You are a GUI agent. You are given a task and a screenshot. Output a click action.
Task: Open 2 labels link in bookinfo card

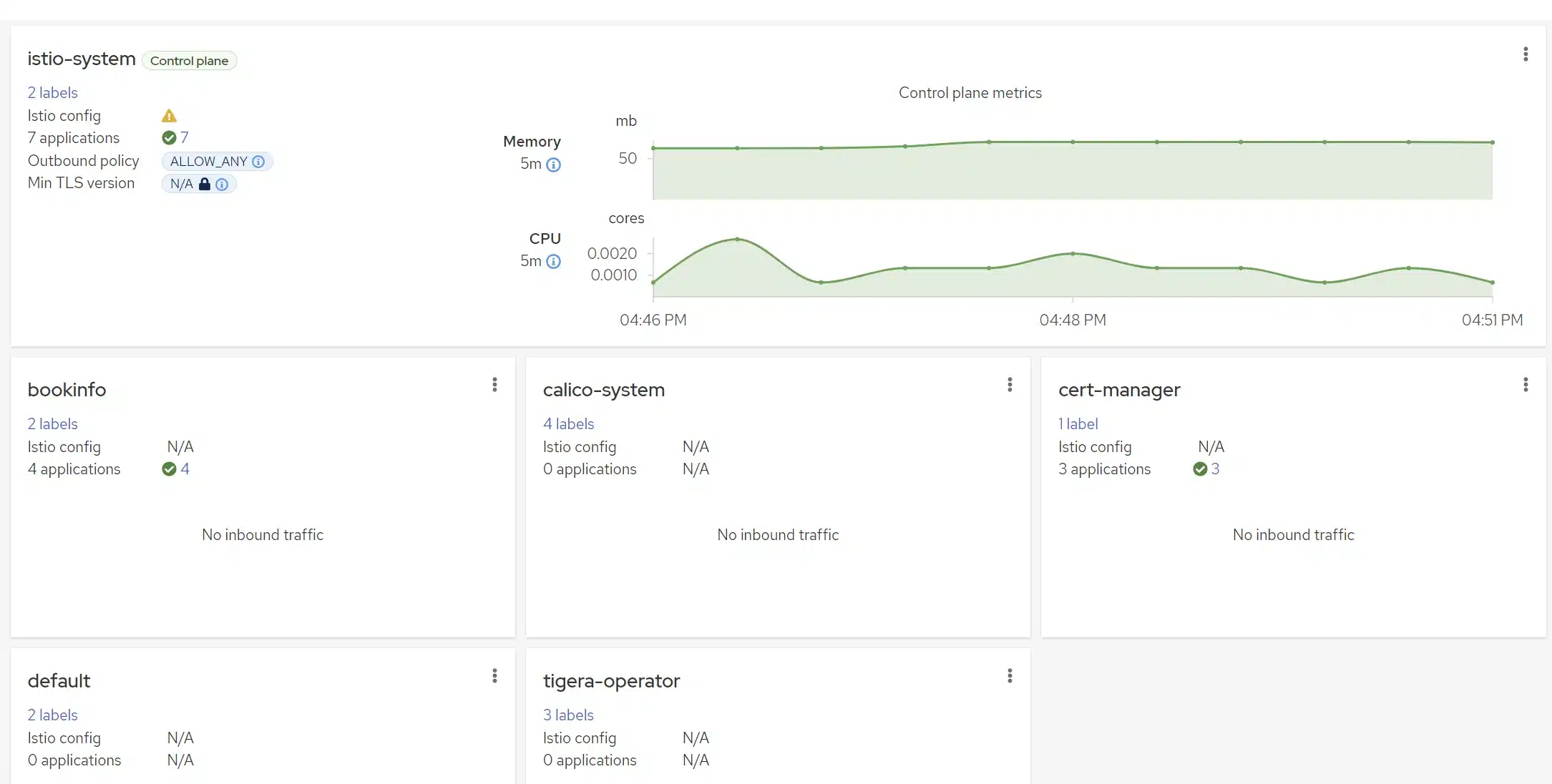52,424
